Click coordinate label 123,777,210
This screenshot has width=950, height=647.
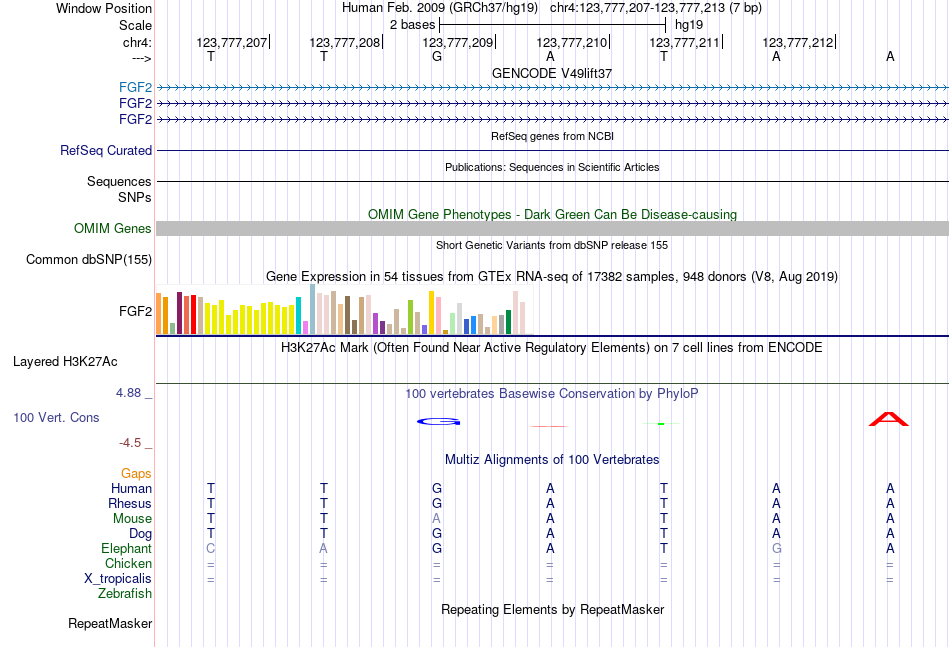571,42
